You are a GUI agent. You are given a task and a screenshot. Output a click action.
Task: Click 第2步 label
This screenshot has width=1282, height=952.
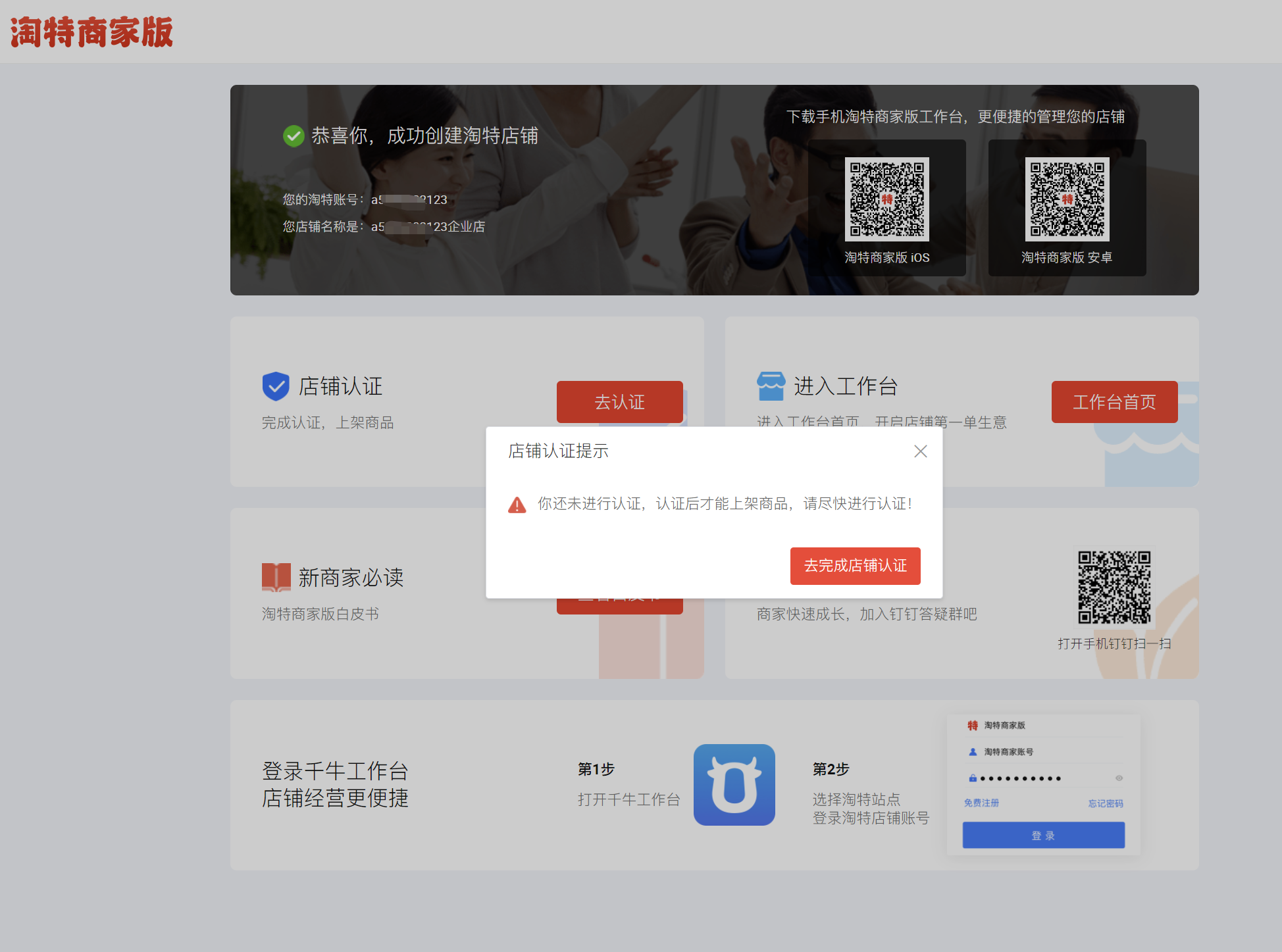pos(831,769)
